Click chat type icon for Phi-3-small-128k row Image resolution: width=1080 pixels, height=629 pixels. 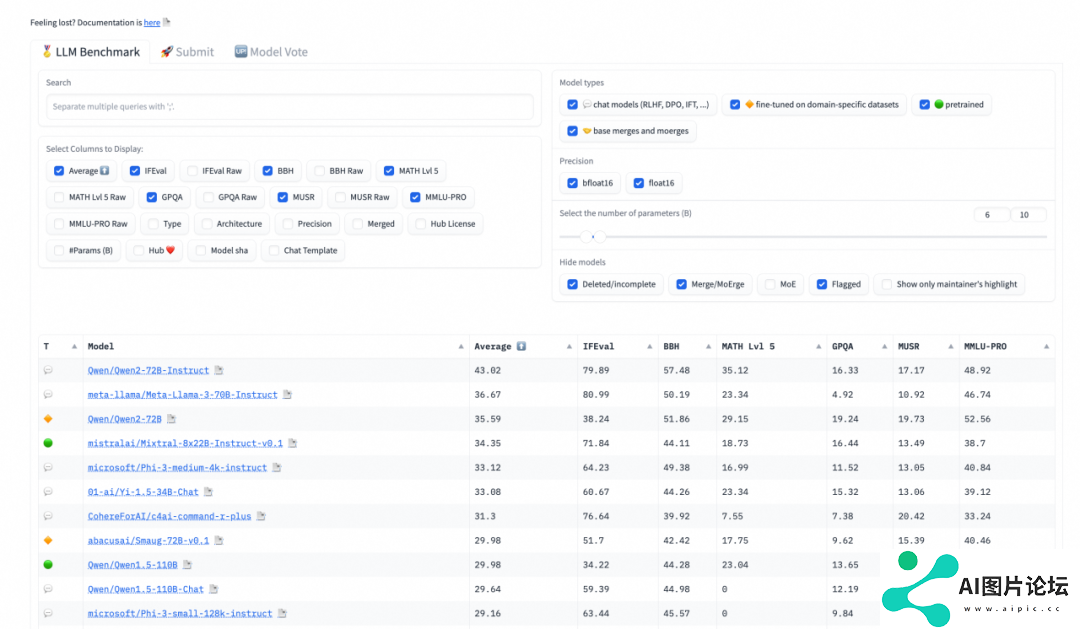48,613
